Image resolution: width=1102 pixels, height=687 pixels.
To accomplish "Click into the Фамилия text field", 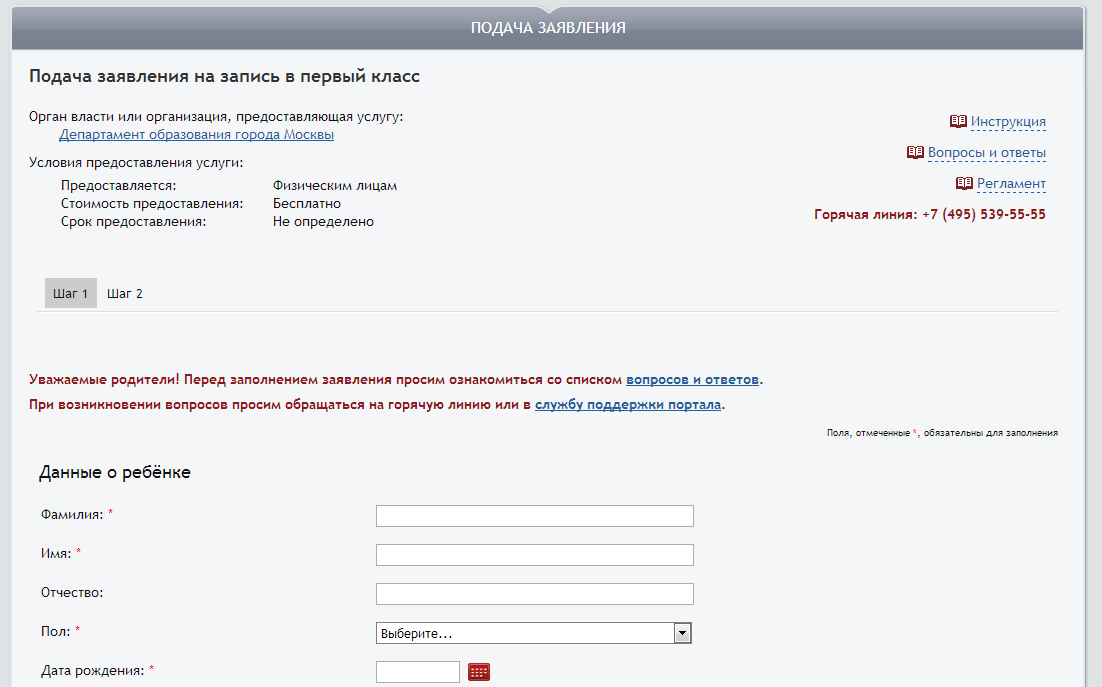I will (x=534, y=516).
